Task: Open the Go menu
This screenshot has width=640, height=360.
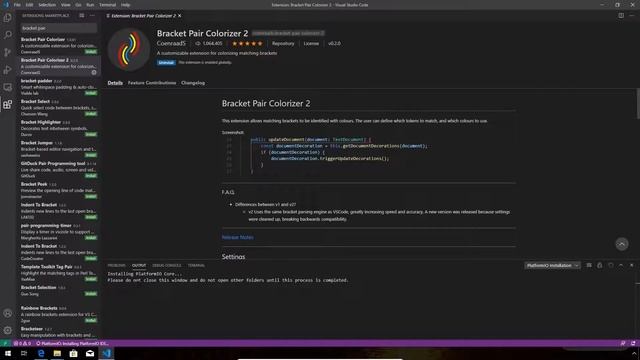Action: (x=78, y=5)
